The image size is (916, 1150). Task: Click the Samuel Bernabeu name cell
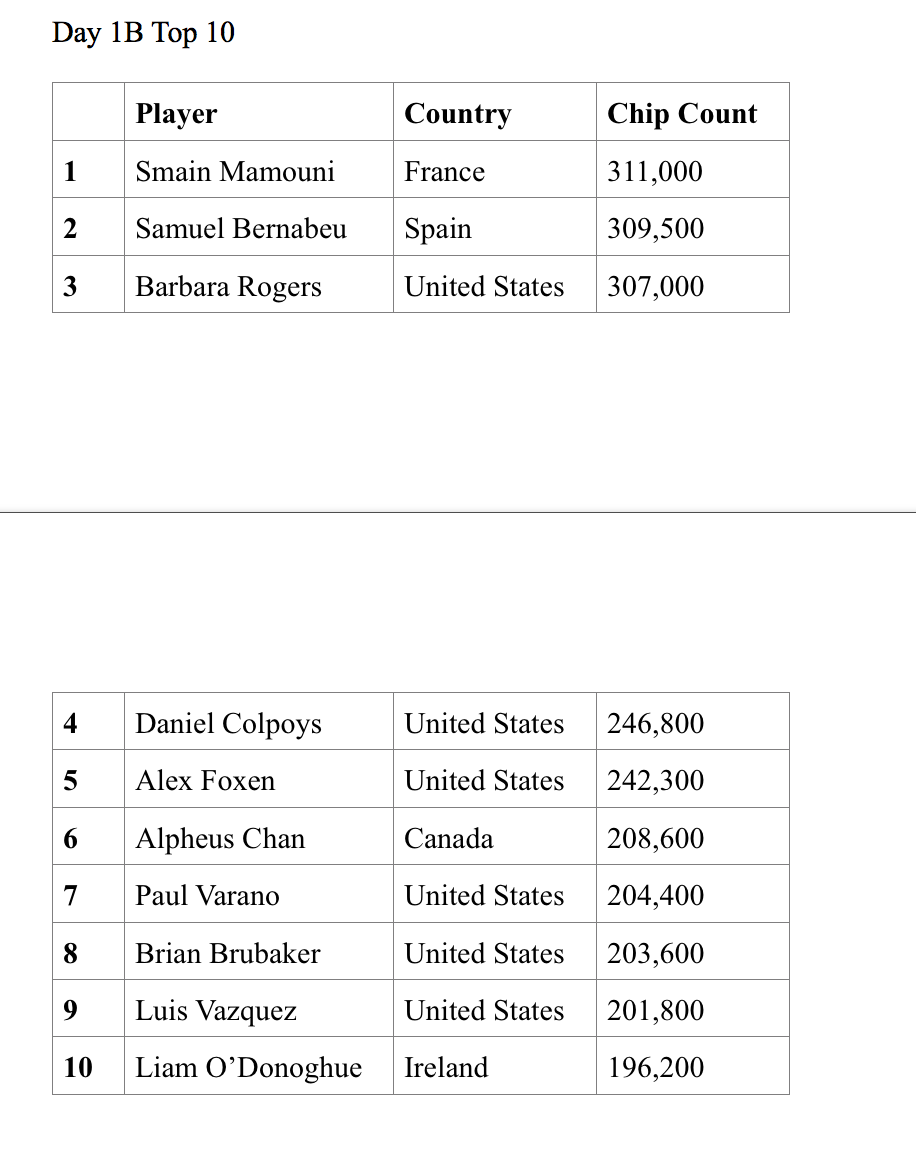pyautogui.click(x=259, y=227)
